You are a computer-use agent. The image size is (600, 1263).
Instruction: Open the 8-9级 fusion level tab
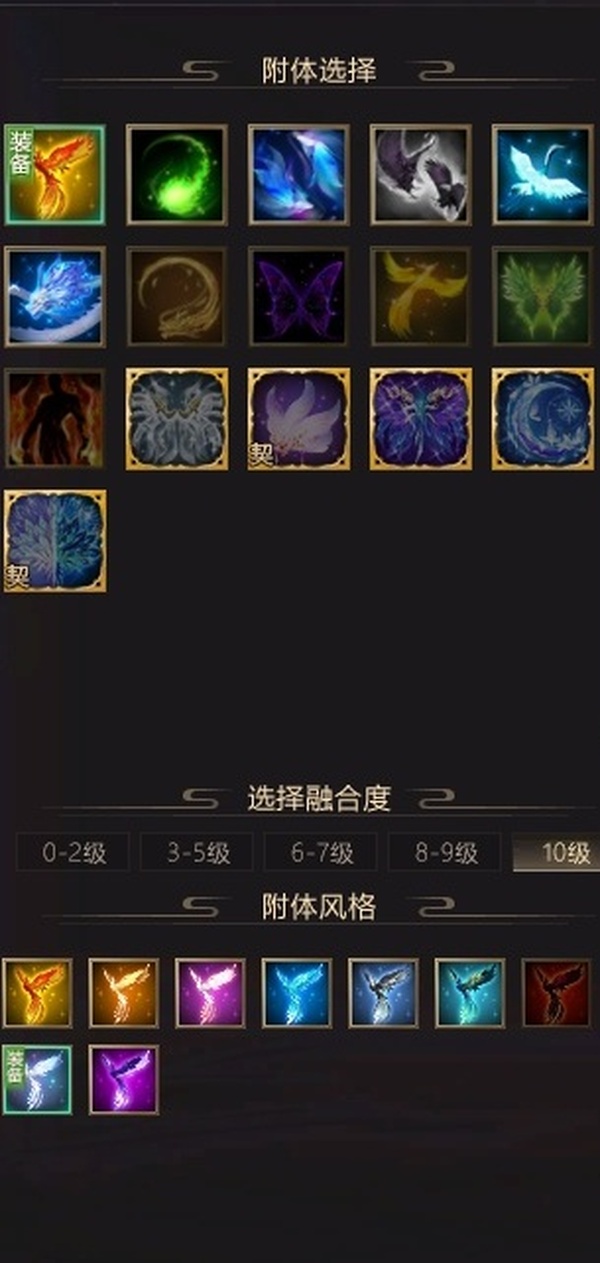pyautogui.click(x=444, y=853)
